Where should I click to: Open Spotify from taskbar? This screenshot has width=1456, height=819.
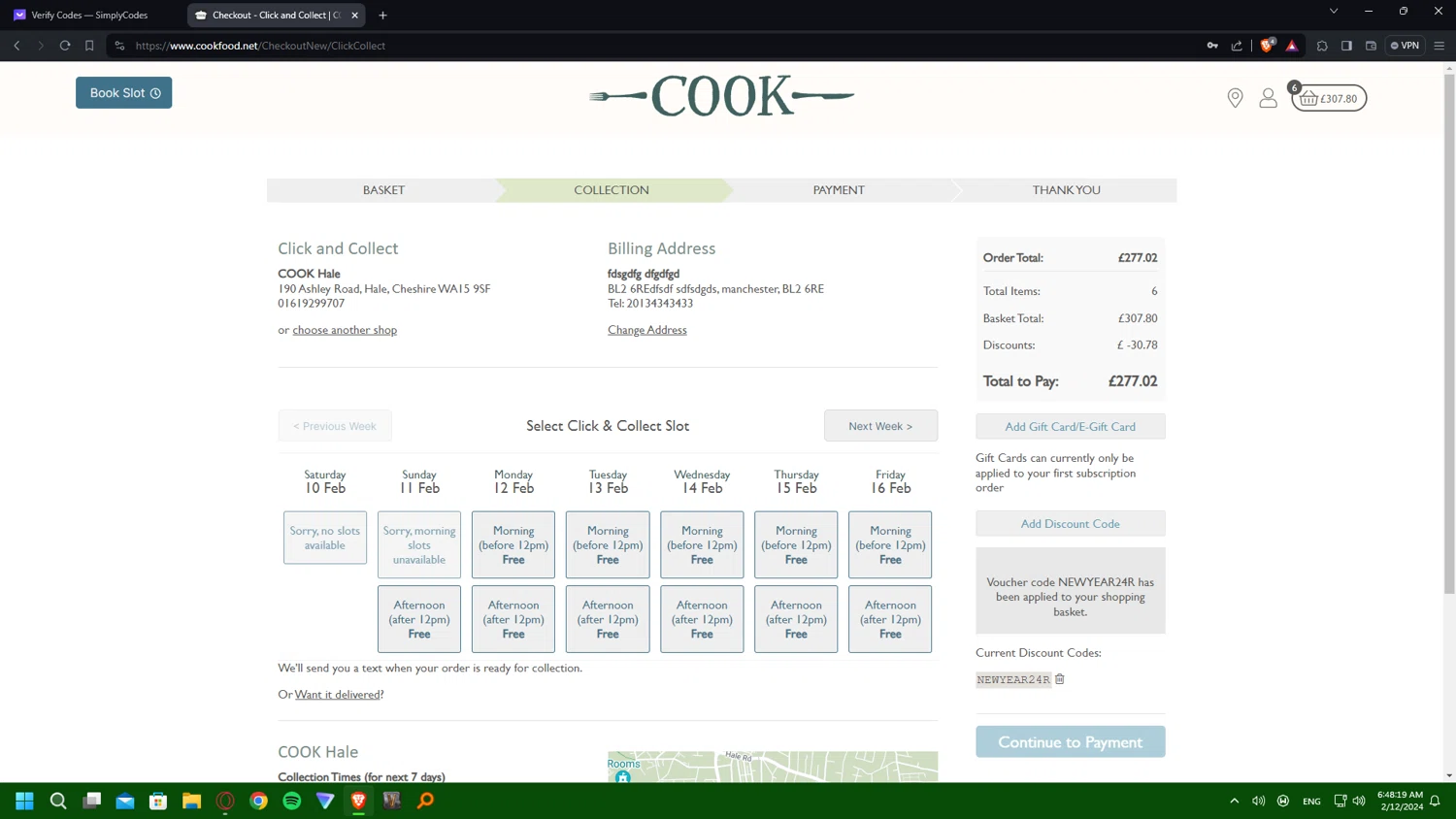point(292,801)
